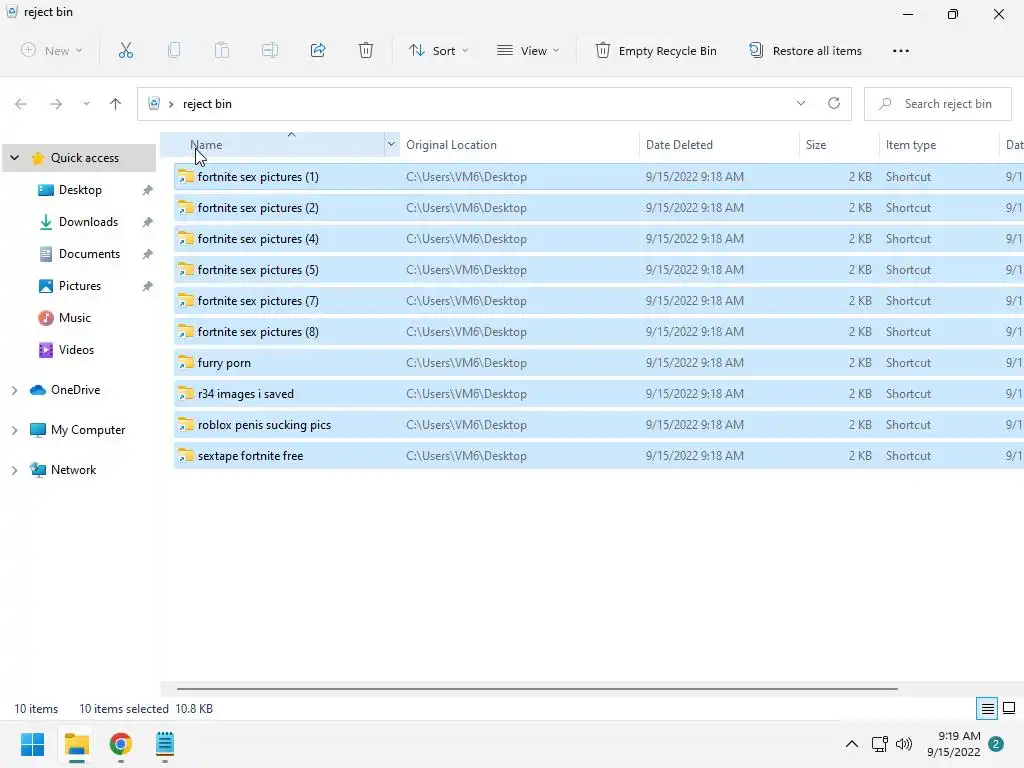Open notification center badge
Viewport: 1024px width, 768px height.
click(x=996, y=744)
